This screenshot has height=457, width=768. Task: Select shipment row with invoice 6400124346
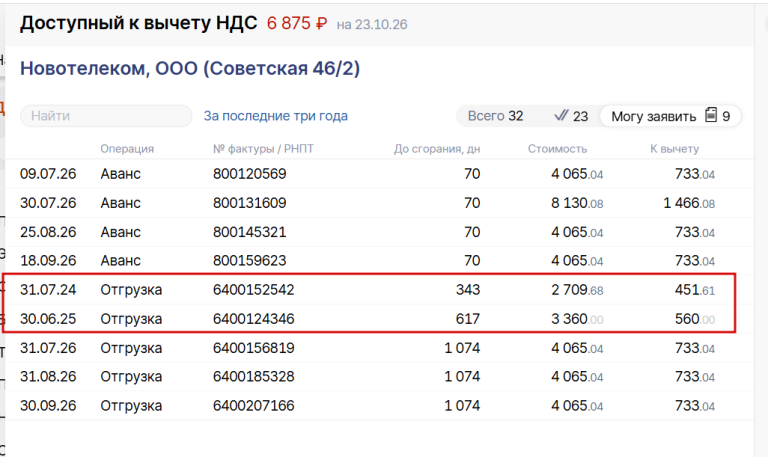(379, 319)
